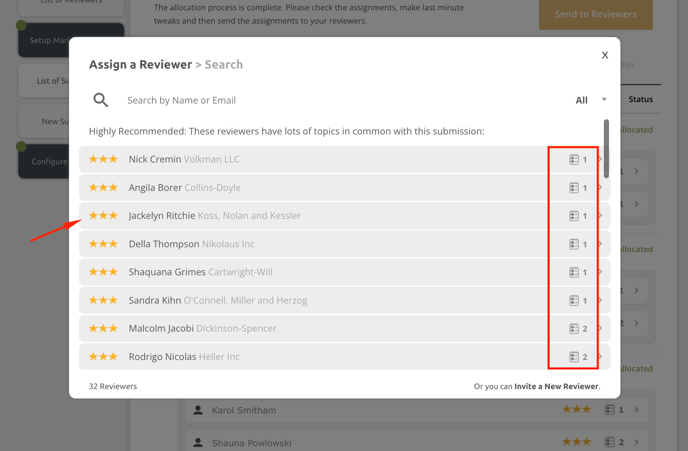
Task: Click assignment count icon for Angila Borer
Action: pos(574,188)
